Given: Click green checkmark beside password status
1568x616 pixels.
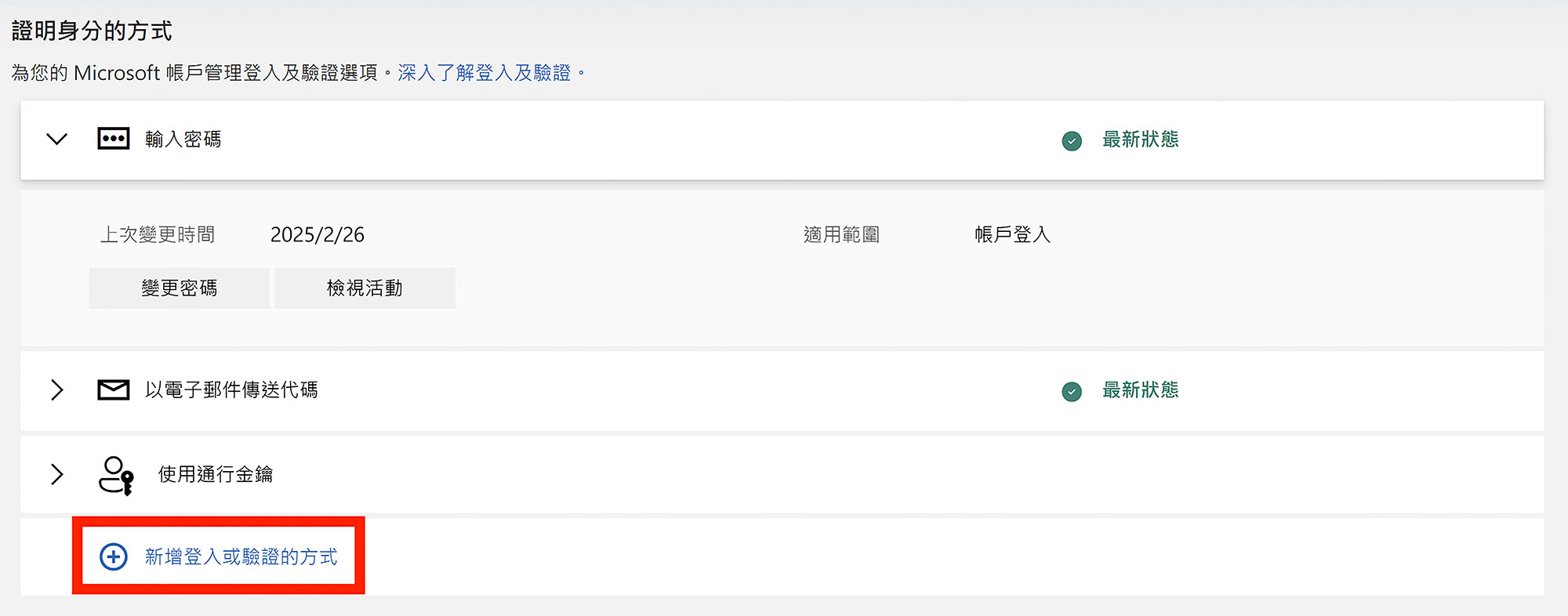Looking at the screenshot, I should coord(1072,140).
